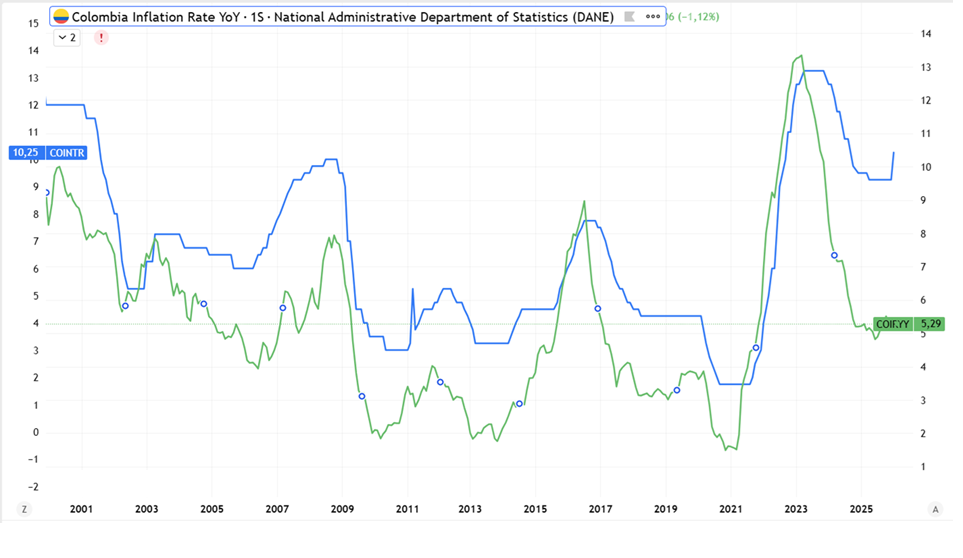Click the Z button at bottom left

pos(24,509)
